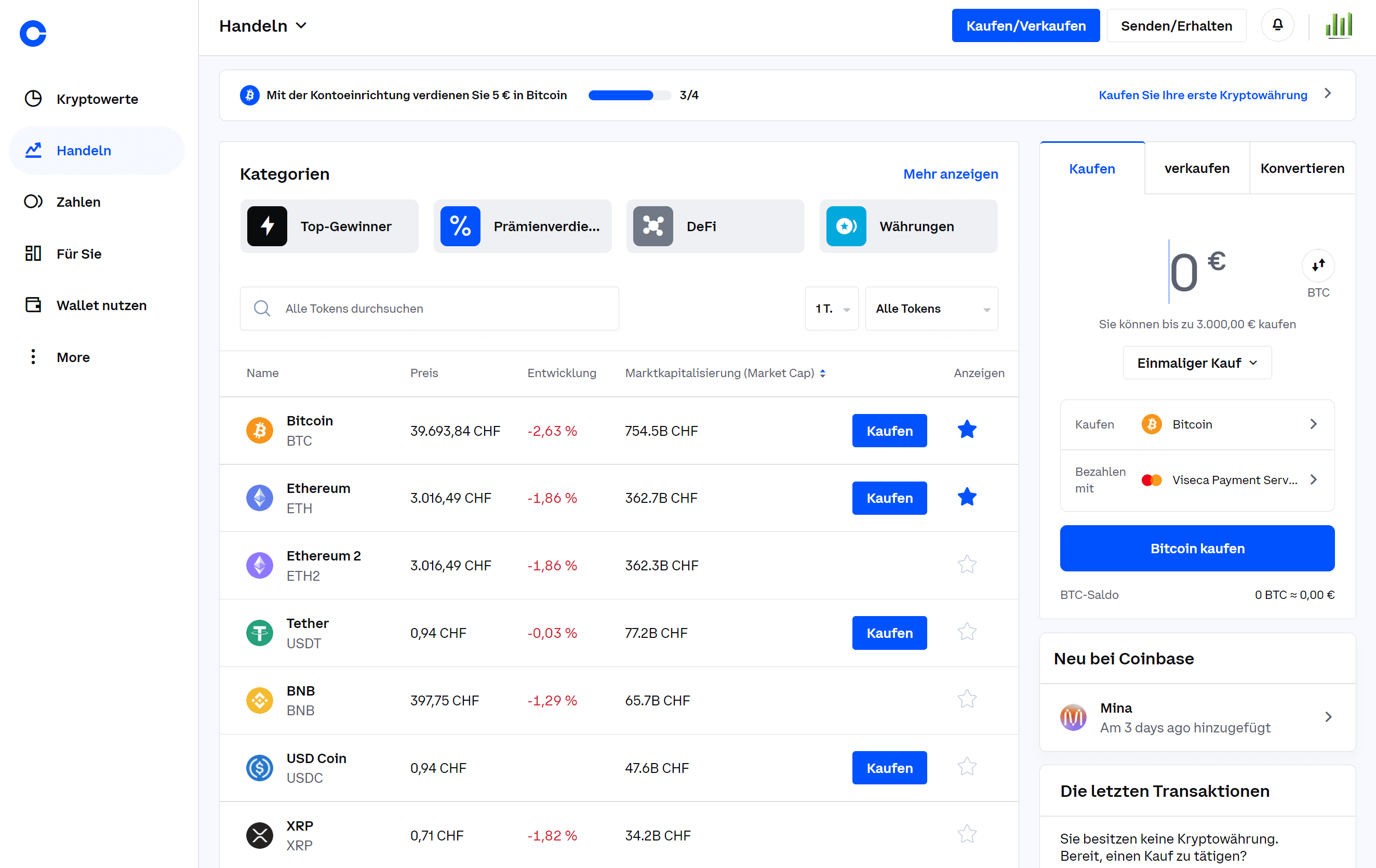Remove Ethereum from watchlist star

[x=967, y=497]
